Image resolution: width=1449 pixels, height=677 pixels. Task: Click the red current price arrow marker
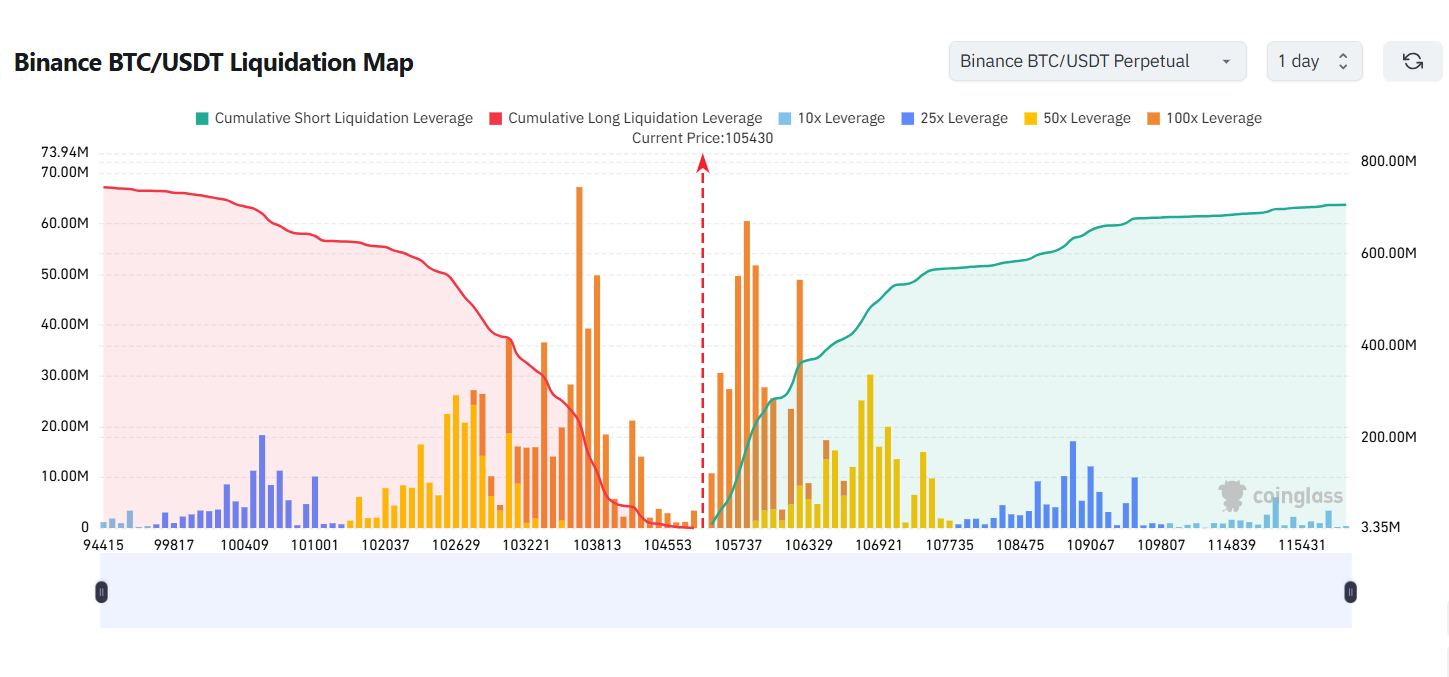(703, 165)
